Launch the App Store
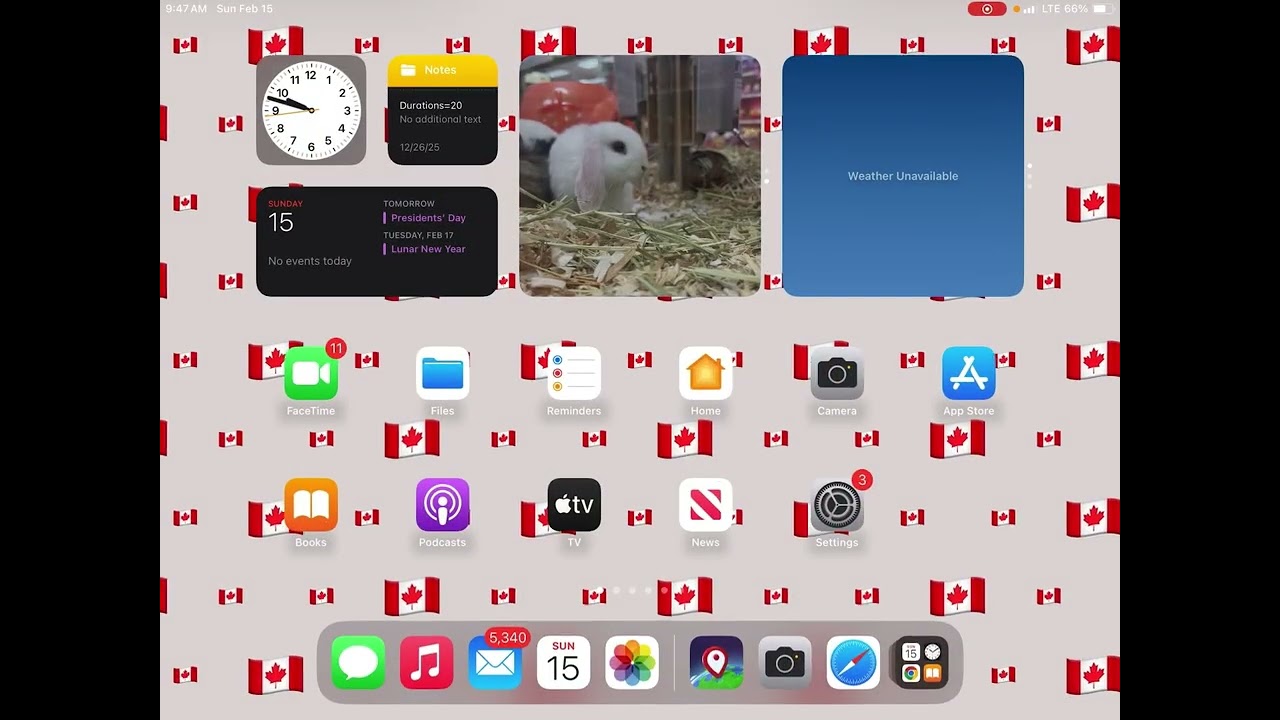1280x720 pixels. (x=968, y=374)
